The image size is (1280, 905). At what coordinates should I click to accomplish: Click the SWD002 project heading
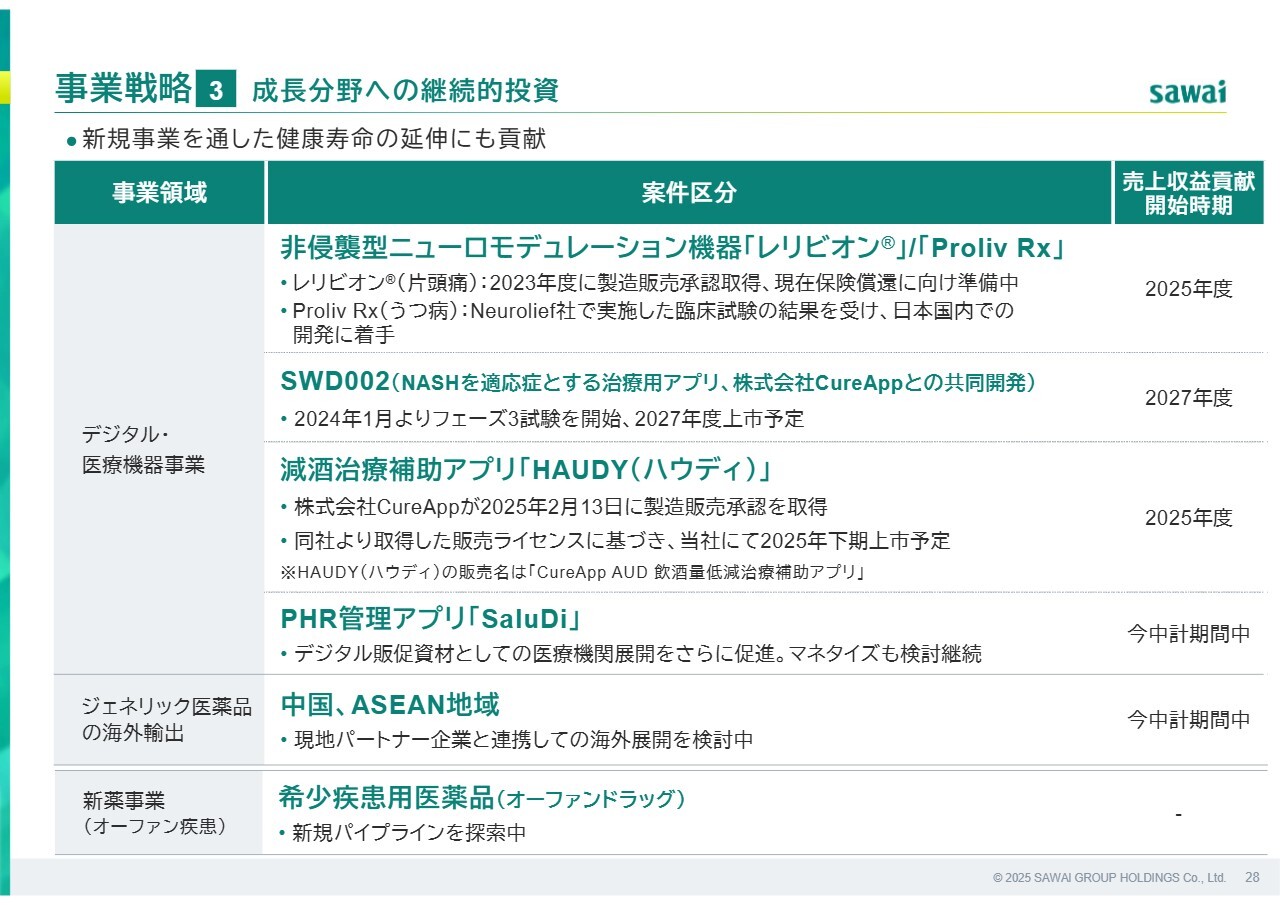click(658, 383)
